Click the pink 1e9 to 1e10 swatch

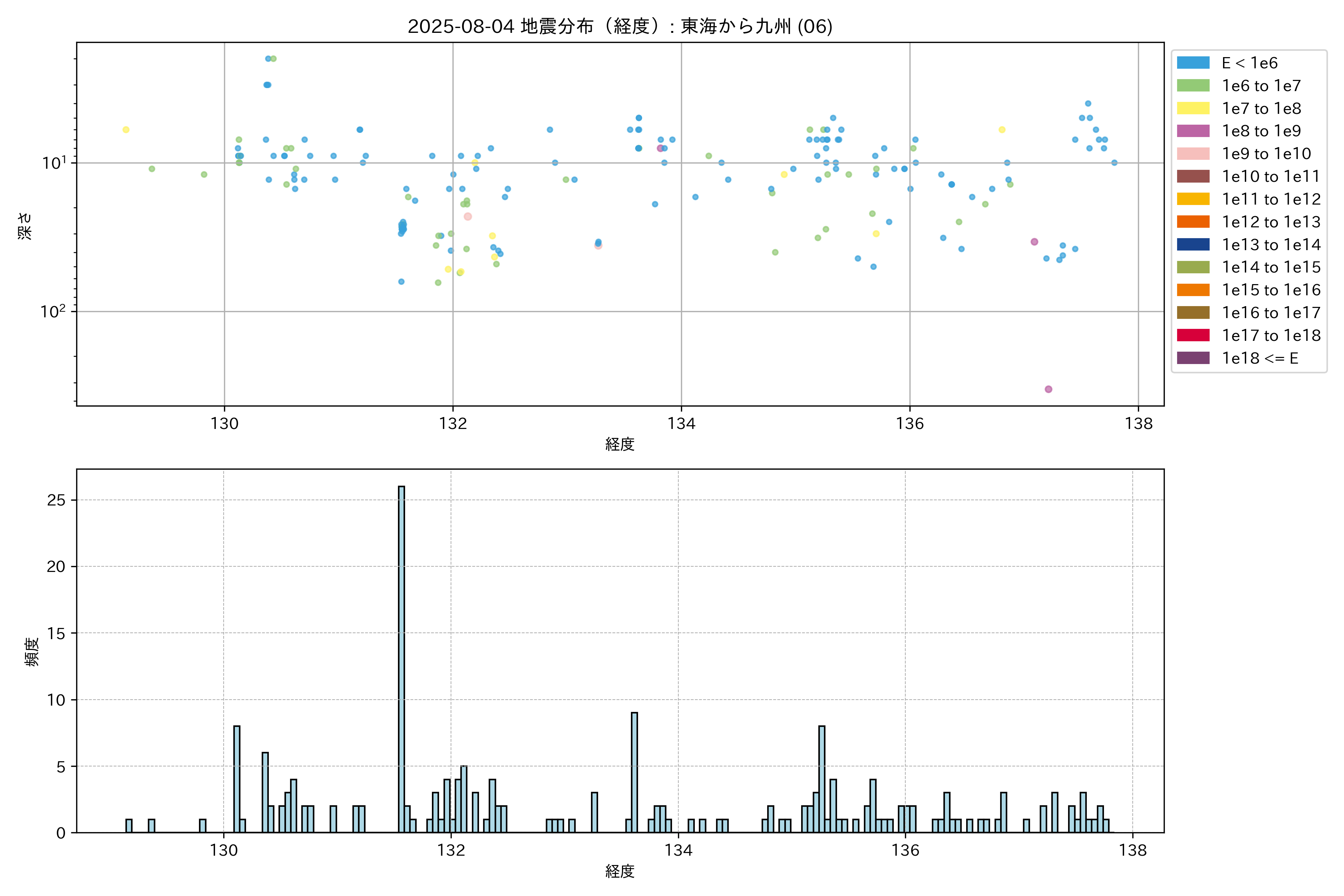pyautogui.click(x=1192, y=154)
